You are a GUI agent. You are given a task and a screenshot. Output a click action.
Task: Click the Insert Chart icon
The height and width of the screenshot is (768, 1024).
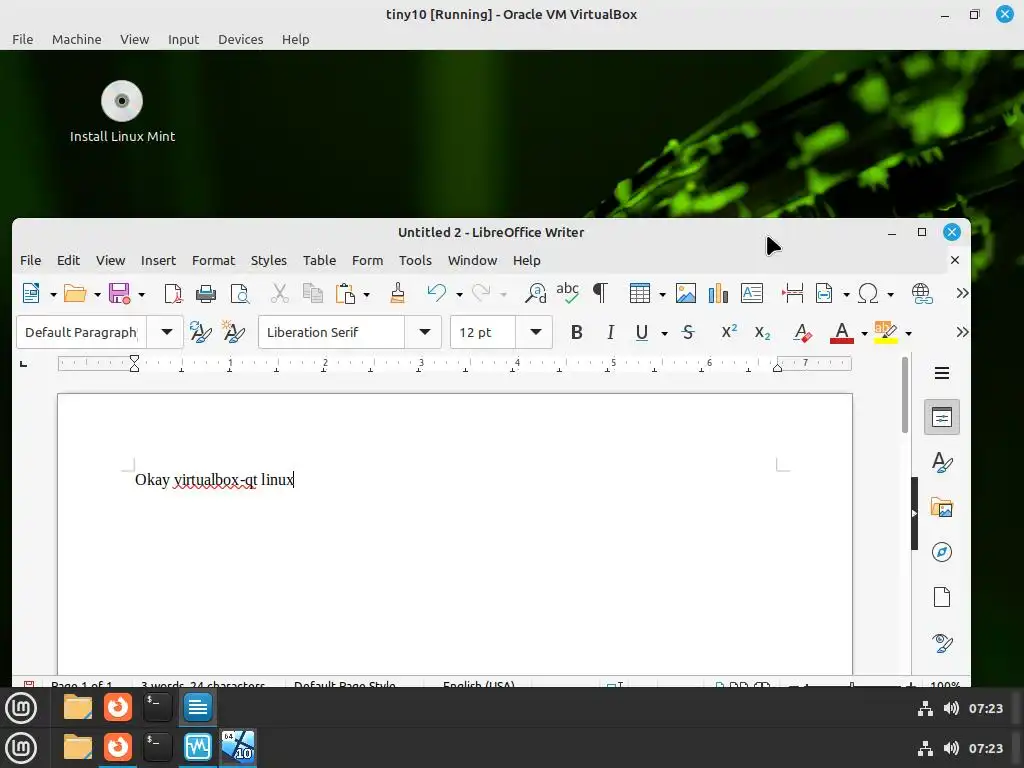[718, 293]
